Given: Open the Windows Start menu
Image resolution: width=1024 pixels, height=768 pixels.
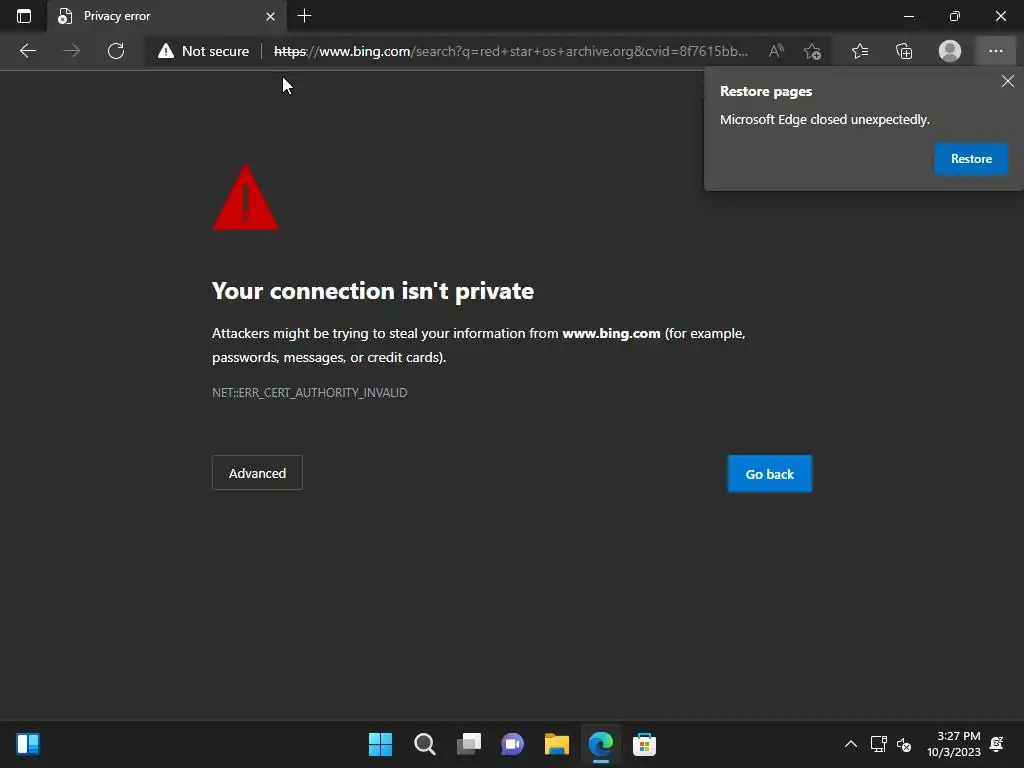Looking at the screenshot, I should coord(380,744).
